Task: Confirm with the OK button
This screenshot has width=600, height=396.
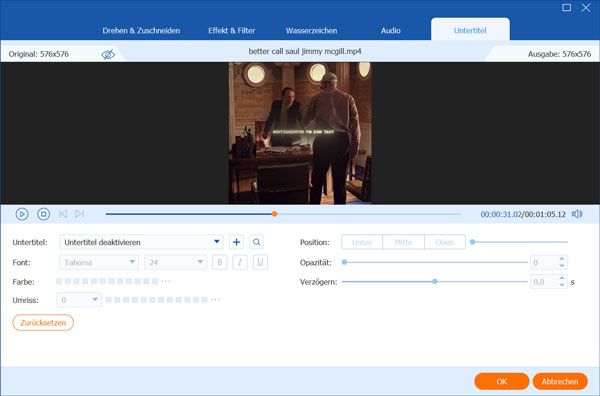Action: [x=502, y=381]
